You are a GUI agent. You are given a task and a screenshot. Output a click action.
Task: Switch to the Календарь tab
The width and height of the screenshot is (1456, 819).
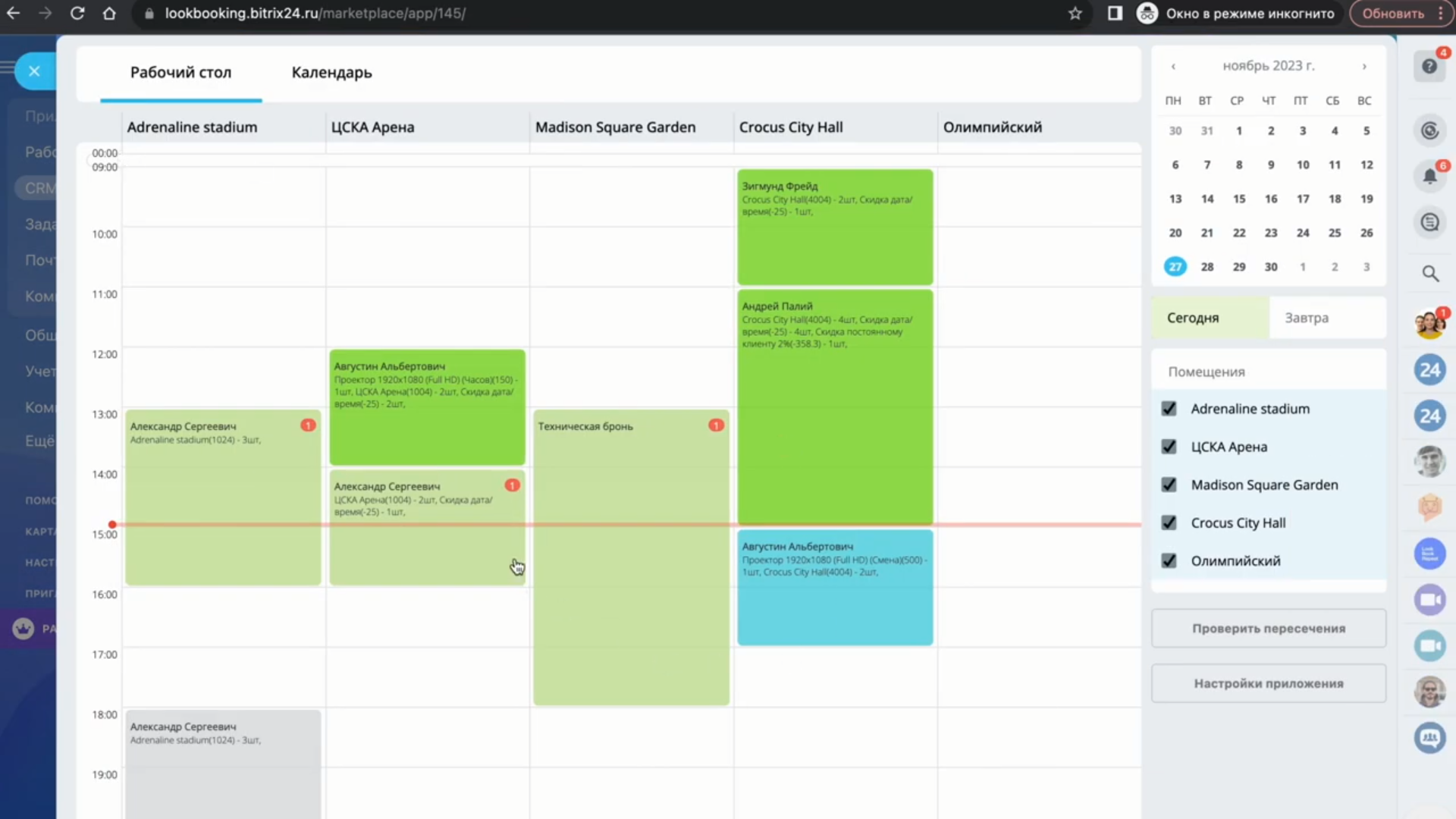pos(331,73)
